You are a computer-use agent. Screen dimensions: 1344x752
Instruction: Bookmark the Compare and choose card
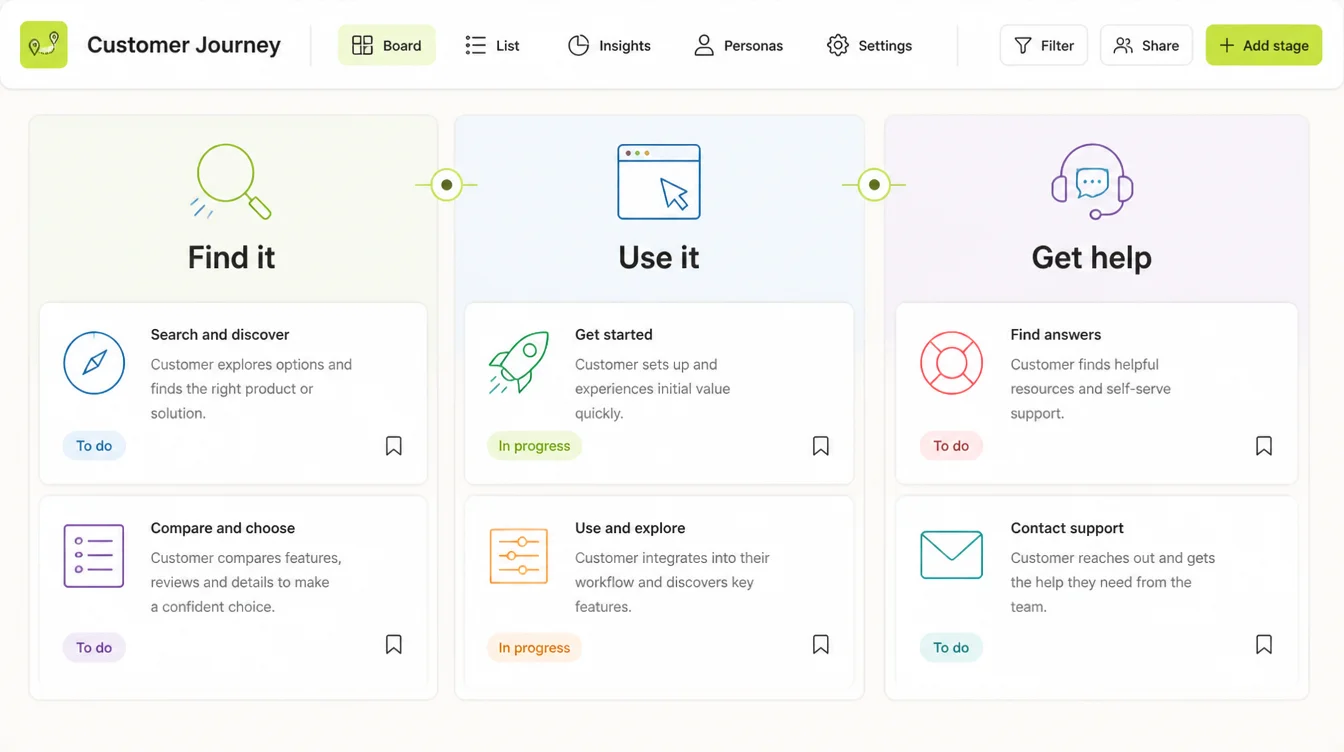(394, 645)
